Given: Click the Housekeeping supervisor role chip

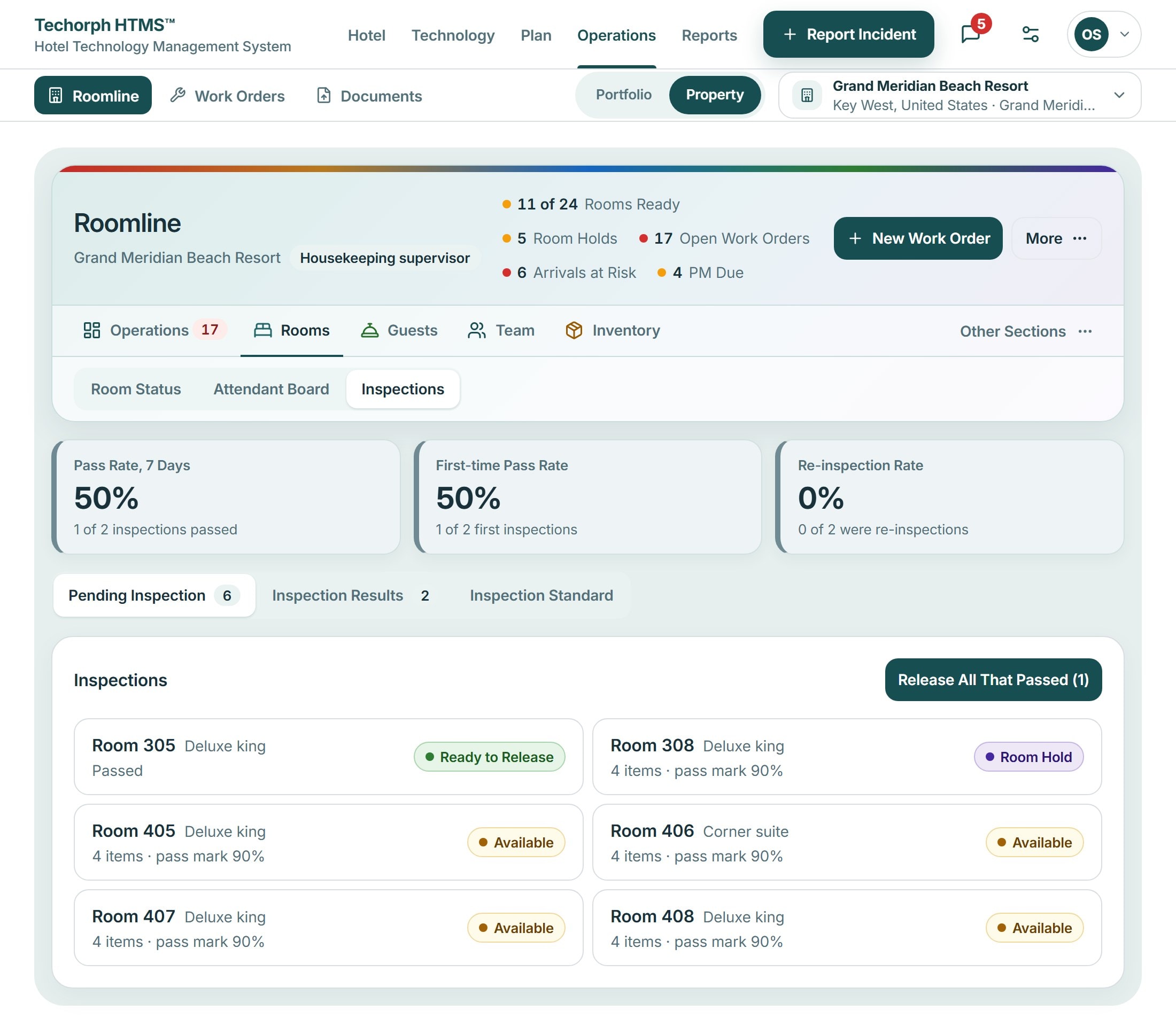Looking at the screenshot, I should click(x=384, y=258).
